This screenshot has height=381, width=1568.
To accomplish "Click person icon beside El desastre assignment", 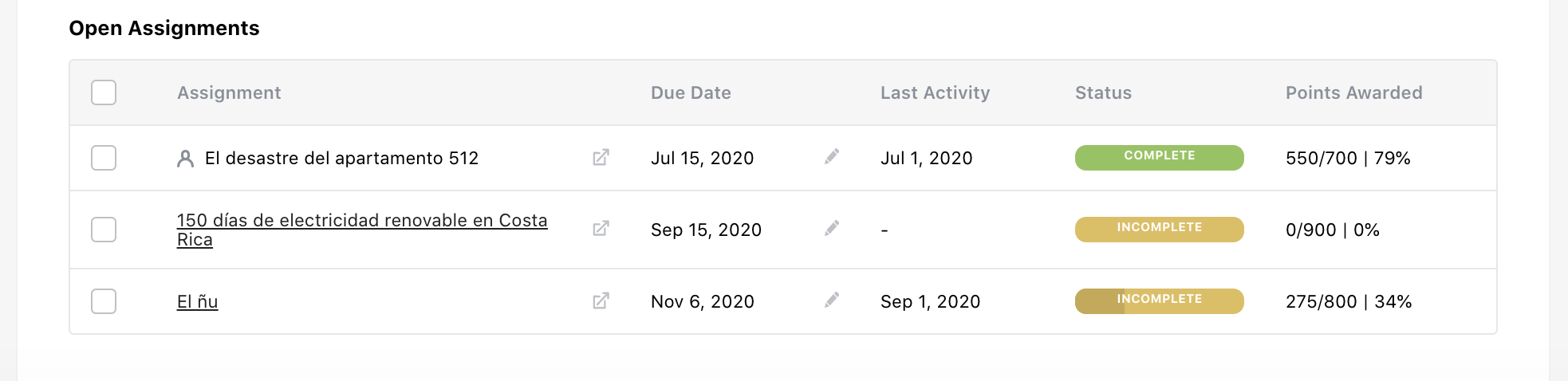I will (x=185, y=159).
